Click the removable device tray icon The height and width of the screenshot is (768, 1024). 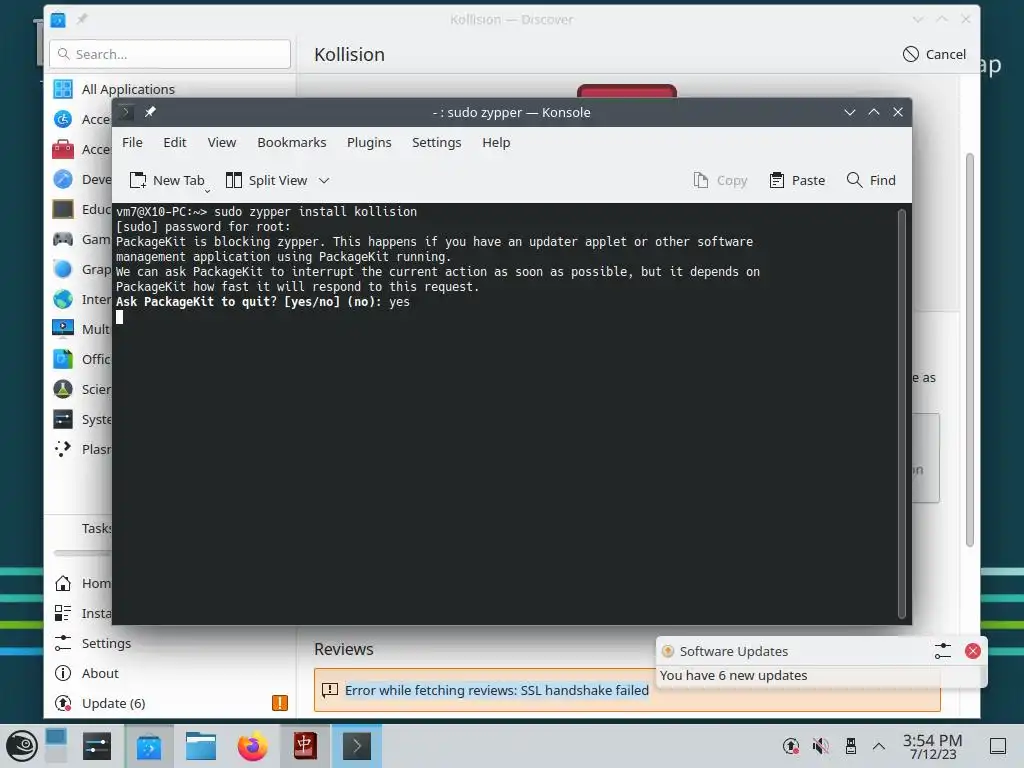point(850,746)
